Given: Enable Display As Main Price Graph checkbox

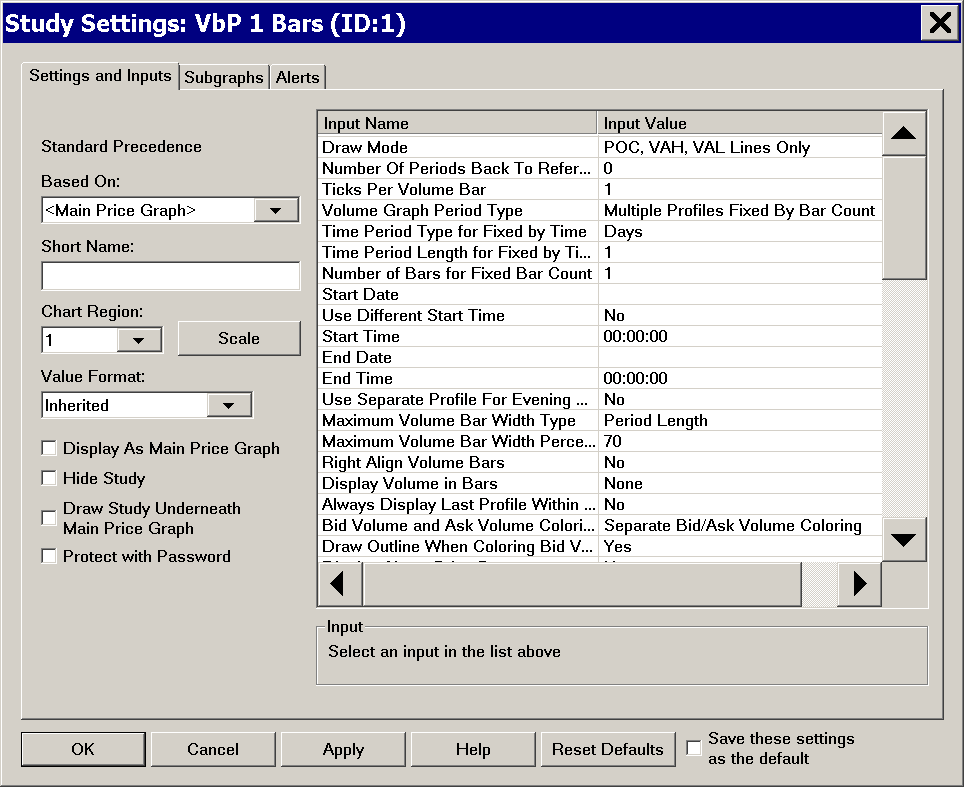Looking at the screenshot, I should point(49,449).
